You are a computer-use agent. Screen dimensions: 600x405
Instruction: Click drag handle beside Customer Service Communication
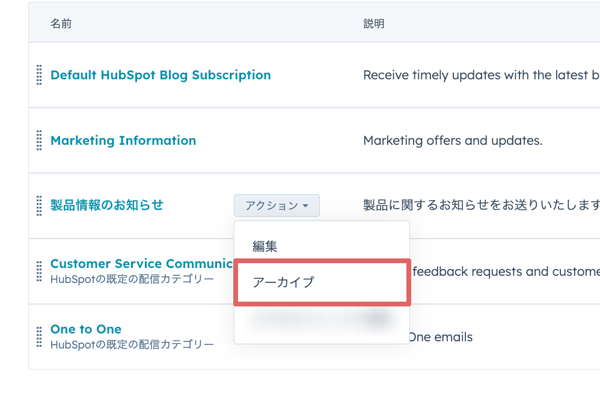39,271
